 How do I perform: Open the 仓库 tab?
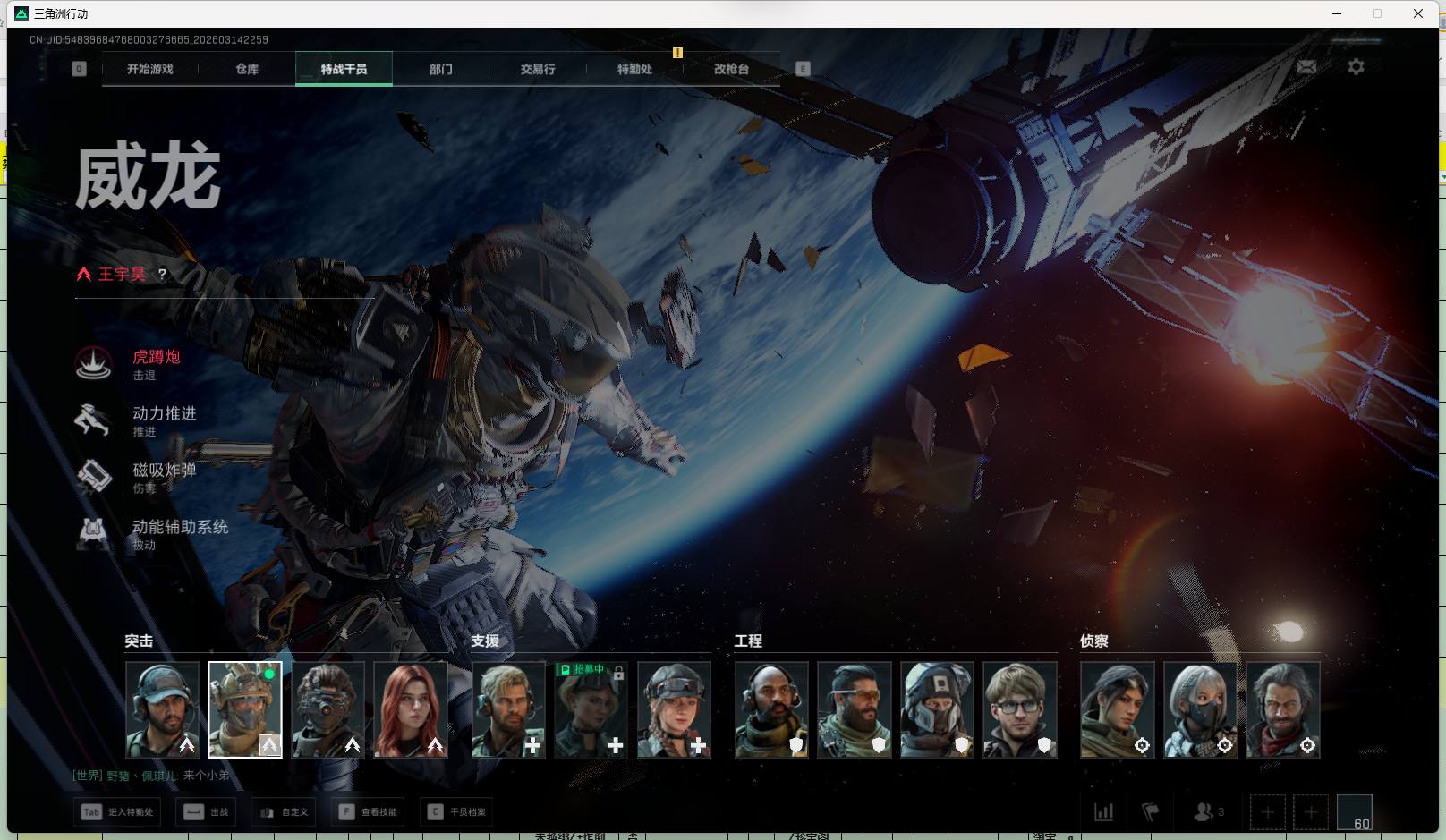[x=247, y=69]
